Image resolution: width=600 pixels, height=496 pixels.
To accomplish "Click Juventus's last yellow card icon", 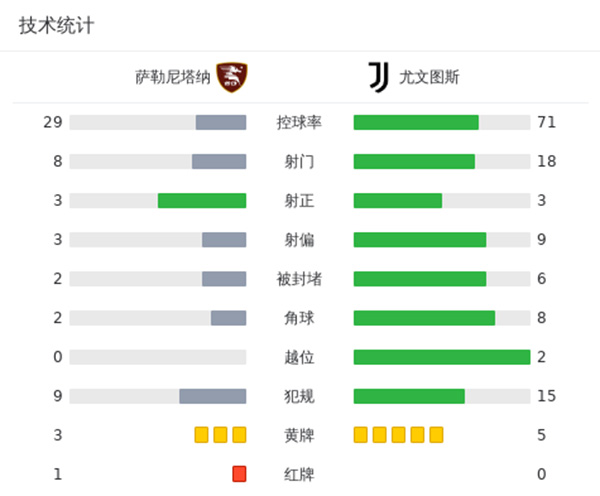I will coord(436,435).
